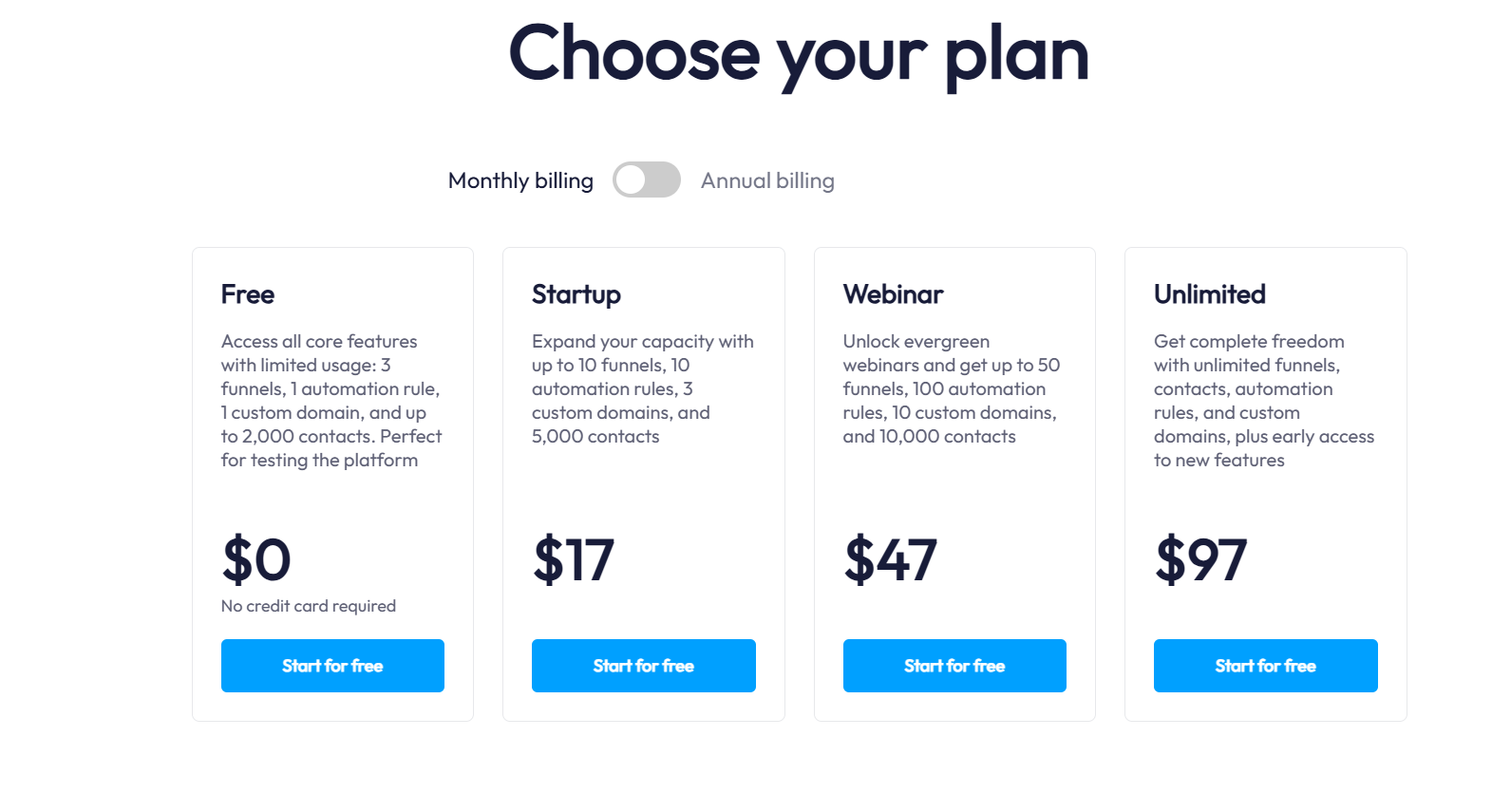Click the "Choose your plan" page title
This screenshot has height=812, width=1492.
[799, 54]
